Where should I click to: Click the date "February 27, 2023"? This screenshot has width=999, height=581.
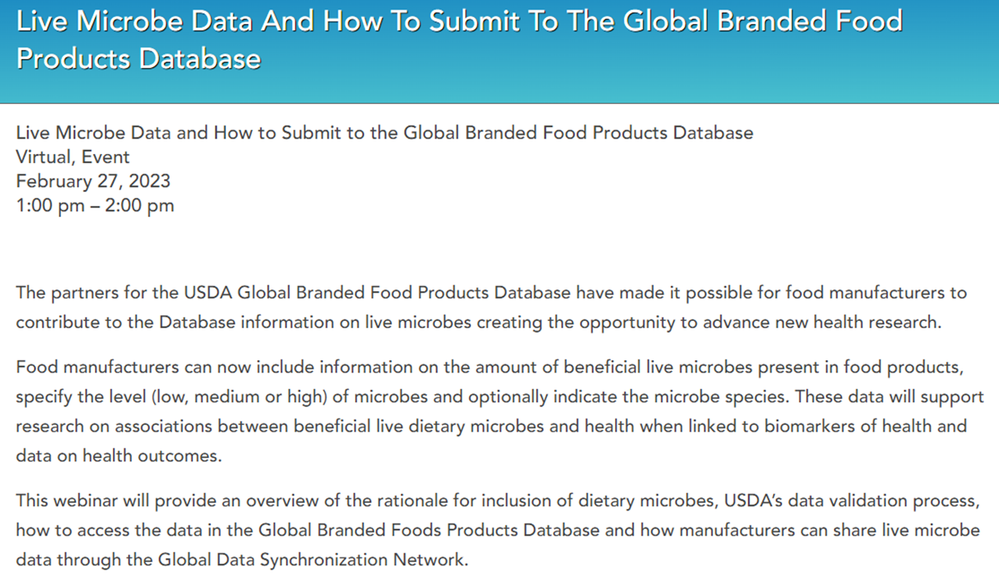click(x=93, y=181)
